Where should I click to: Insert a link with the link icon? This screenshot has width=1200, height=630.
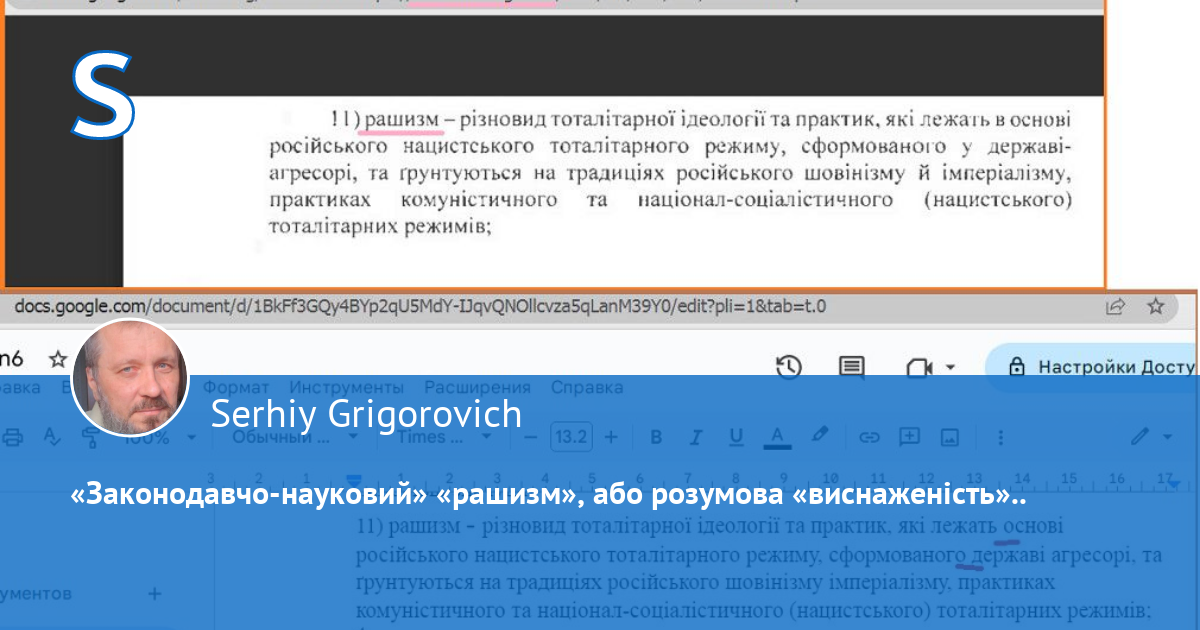[869, 437]
